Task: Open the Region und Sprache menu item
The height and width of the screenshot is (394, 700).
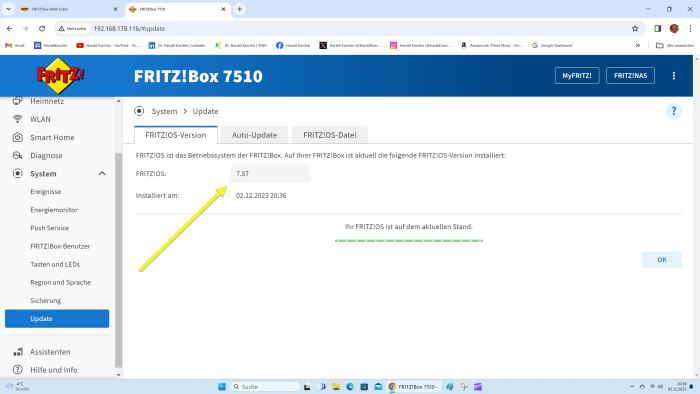Action: point(61,282)
